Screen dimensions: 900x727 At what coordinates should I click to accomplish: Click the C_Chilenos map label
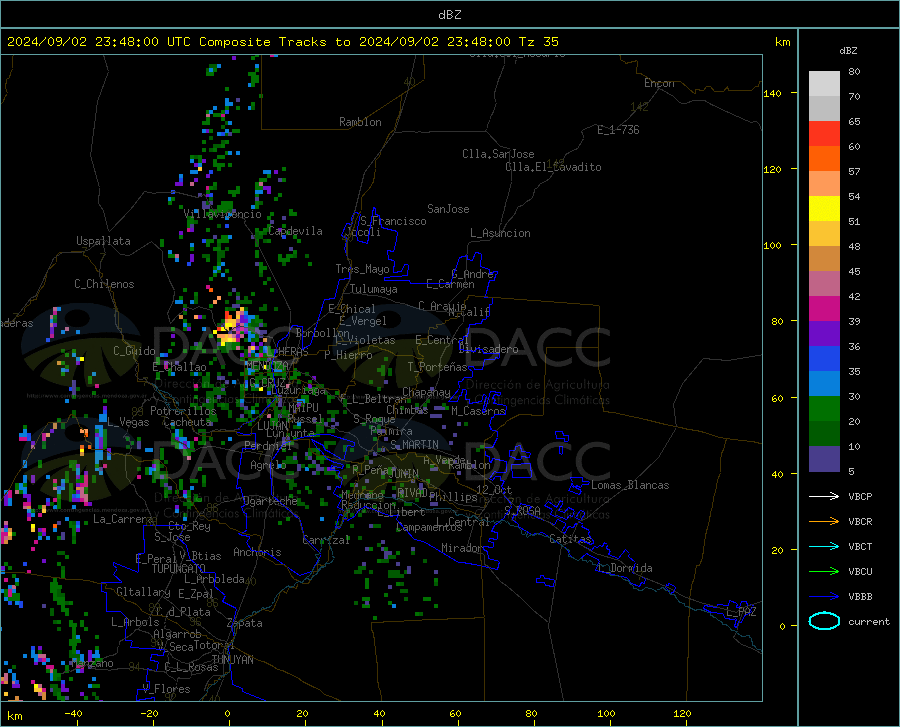pyautogui.click(x=104, y=284)
